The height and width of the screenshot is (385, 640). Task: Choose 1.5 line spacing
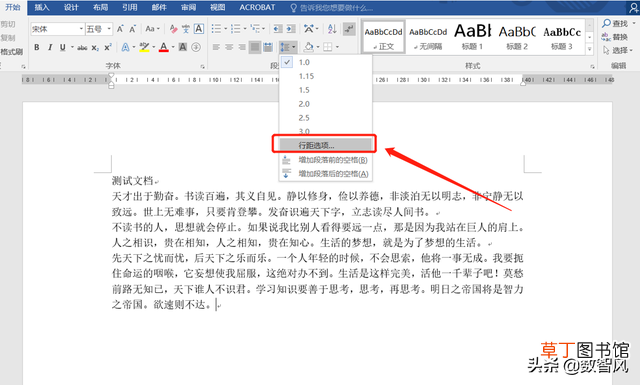tap(326, 90)
